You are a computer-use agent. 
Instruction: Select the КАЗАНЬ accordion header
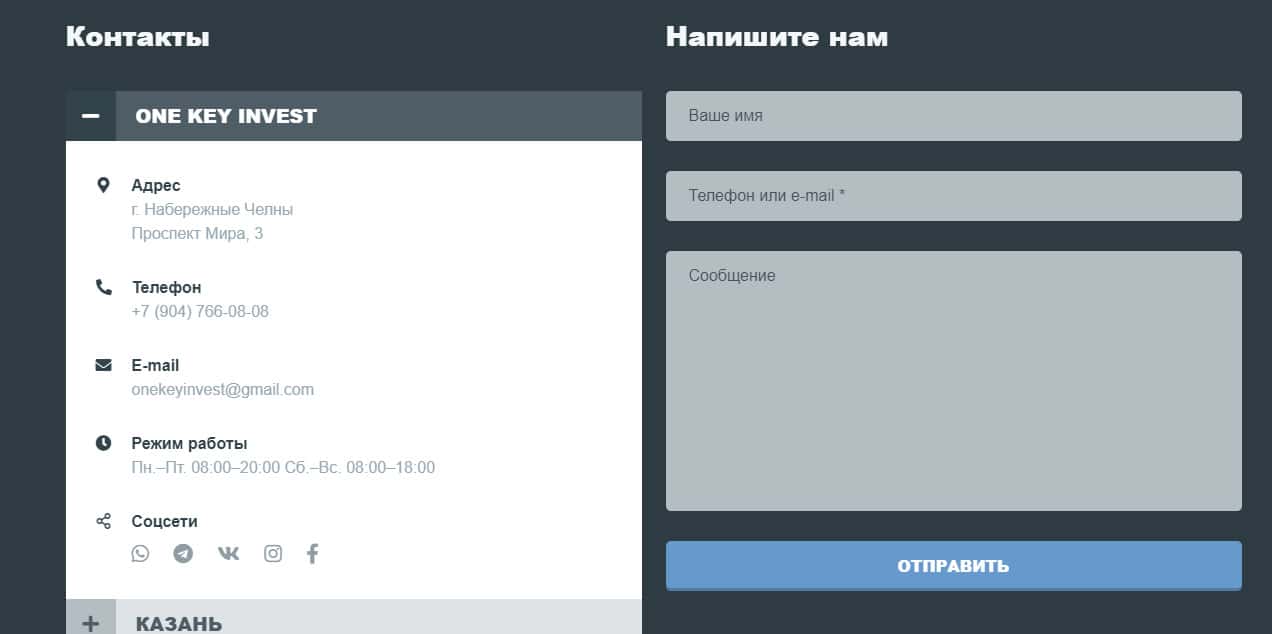pyautogui.click(x=354, y=617)
